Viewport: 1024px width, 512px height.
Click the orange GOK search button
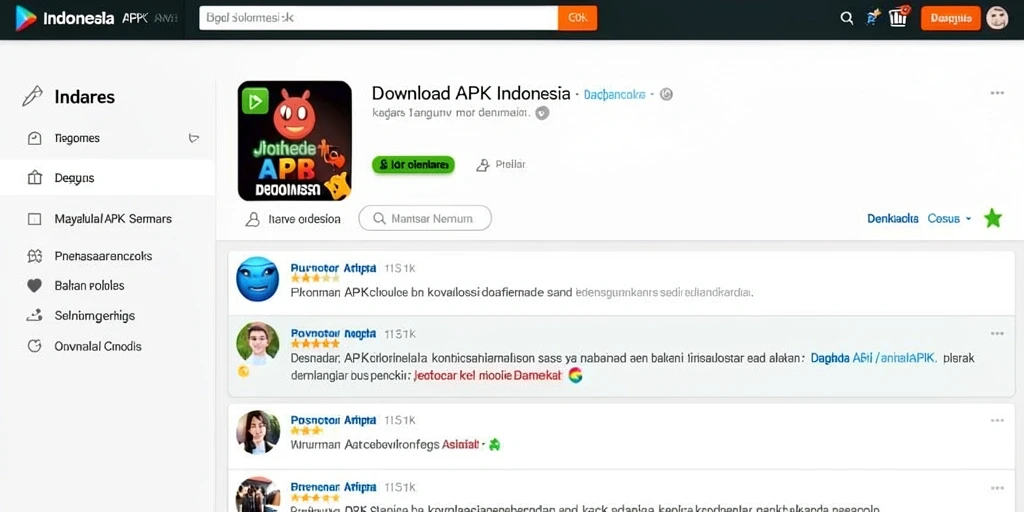[x=577, y=18]
